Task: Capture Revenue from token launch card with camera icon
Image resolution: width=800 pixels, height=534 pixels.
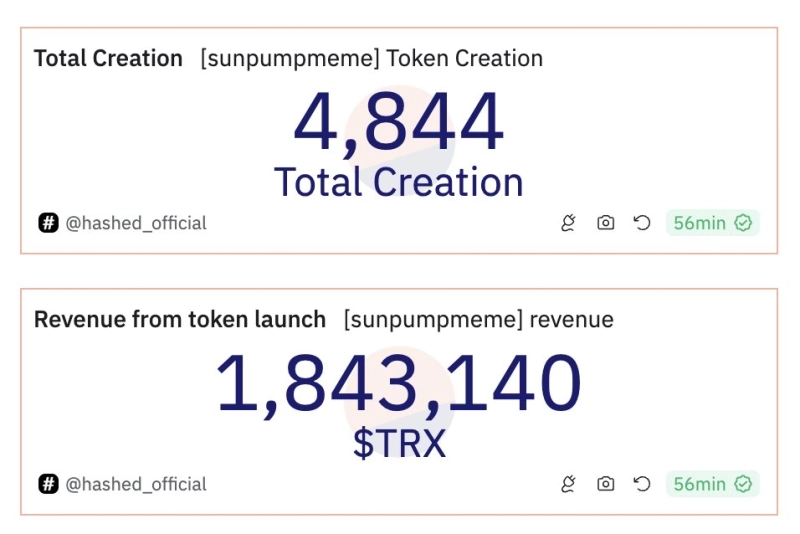Action: tap(605, 484)
